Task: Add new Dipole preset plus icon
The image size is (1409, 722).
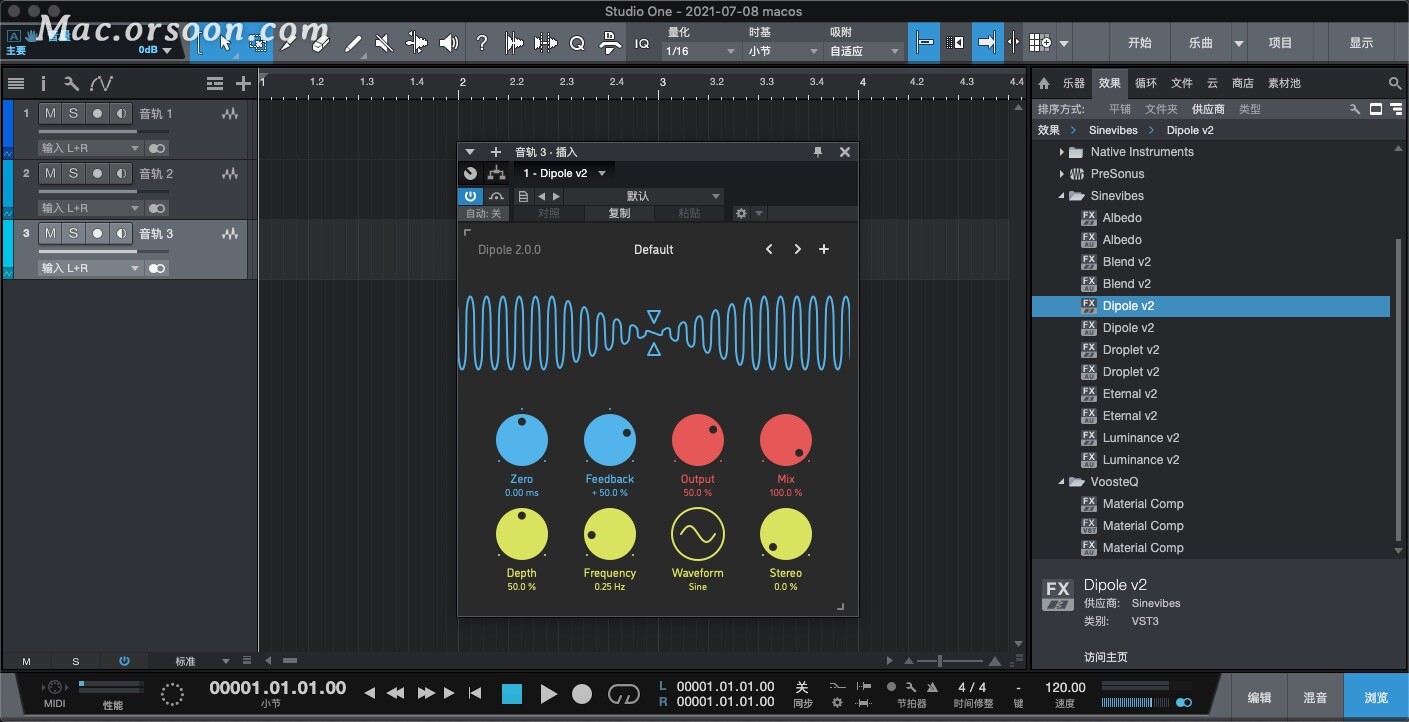Action: pos(824,249)
